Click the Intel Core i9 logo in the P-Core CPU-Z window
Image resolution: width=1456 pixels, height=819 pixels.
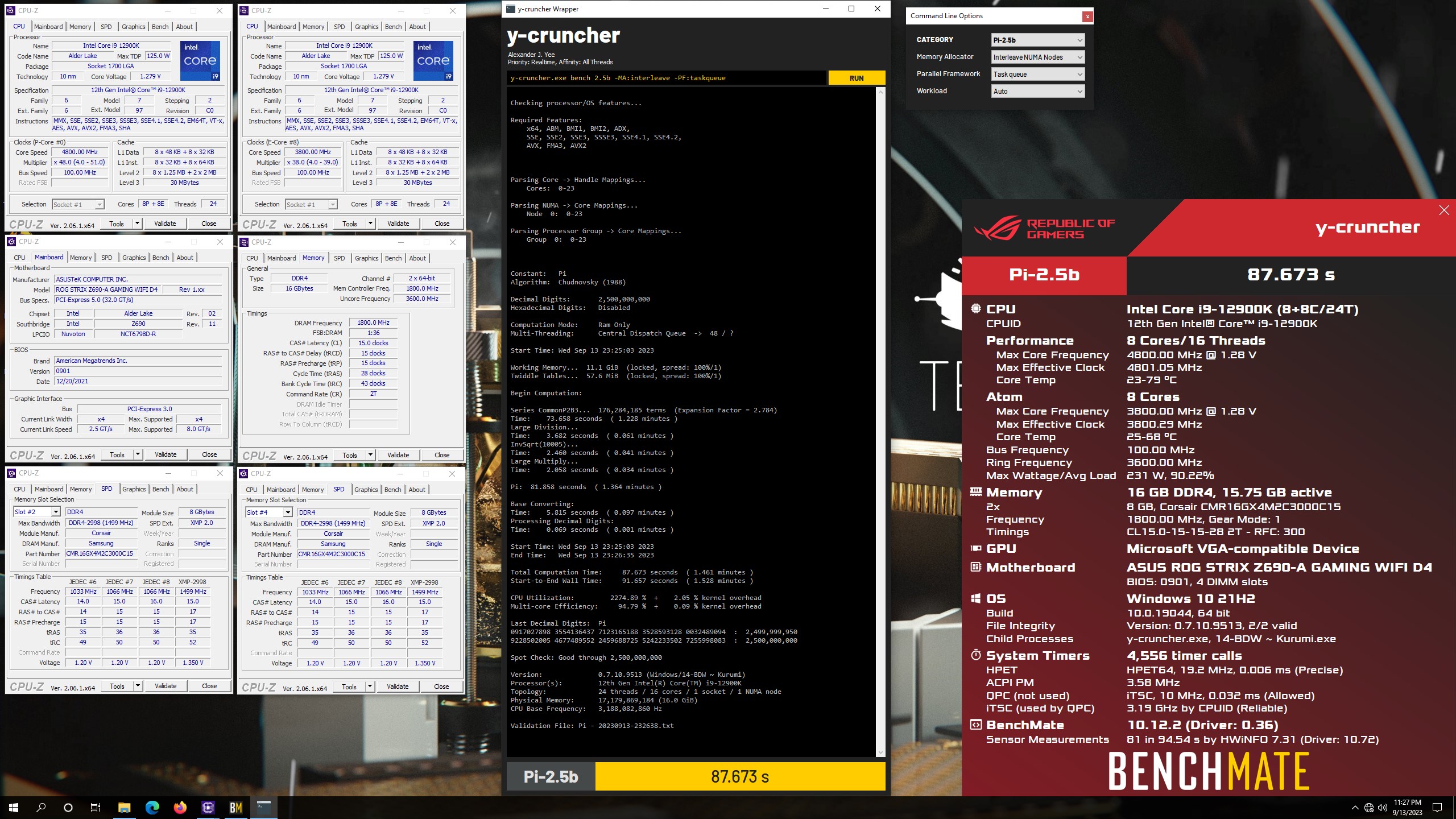click(200, 60)
